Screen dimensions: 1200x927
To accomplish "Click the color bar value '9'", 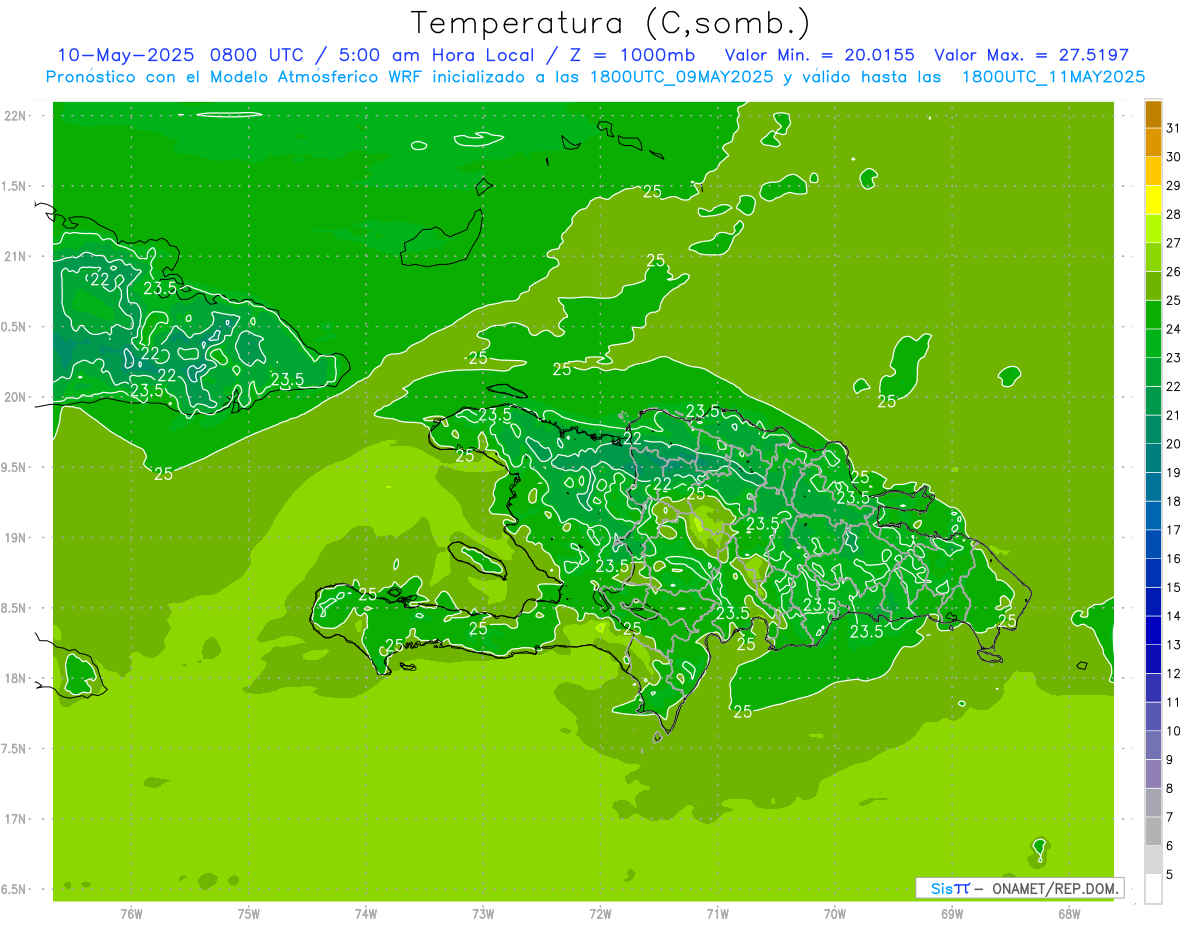I will pos(1170,760).
